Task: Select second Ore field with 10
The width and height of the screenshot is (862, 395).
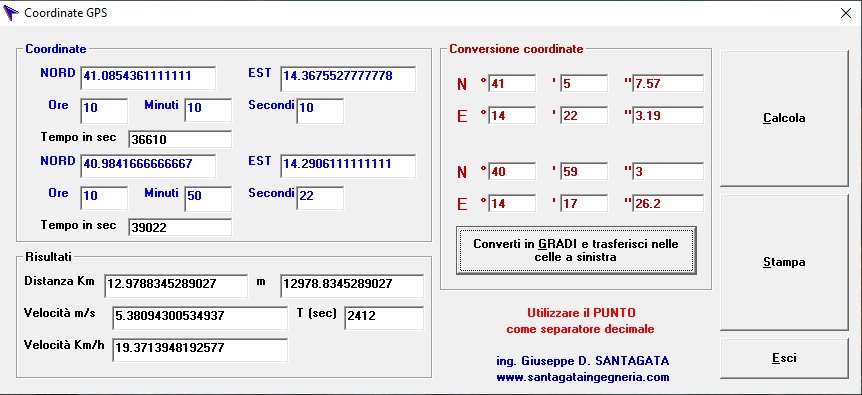Action: [x=104, y=198]
